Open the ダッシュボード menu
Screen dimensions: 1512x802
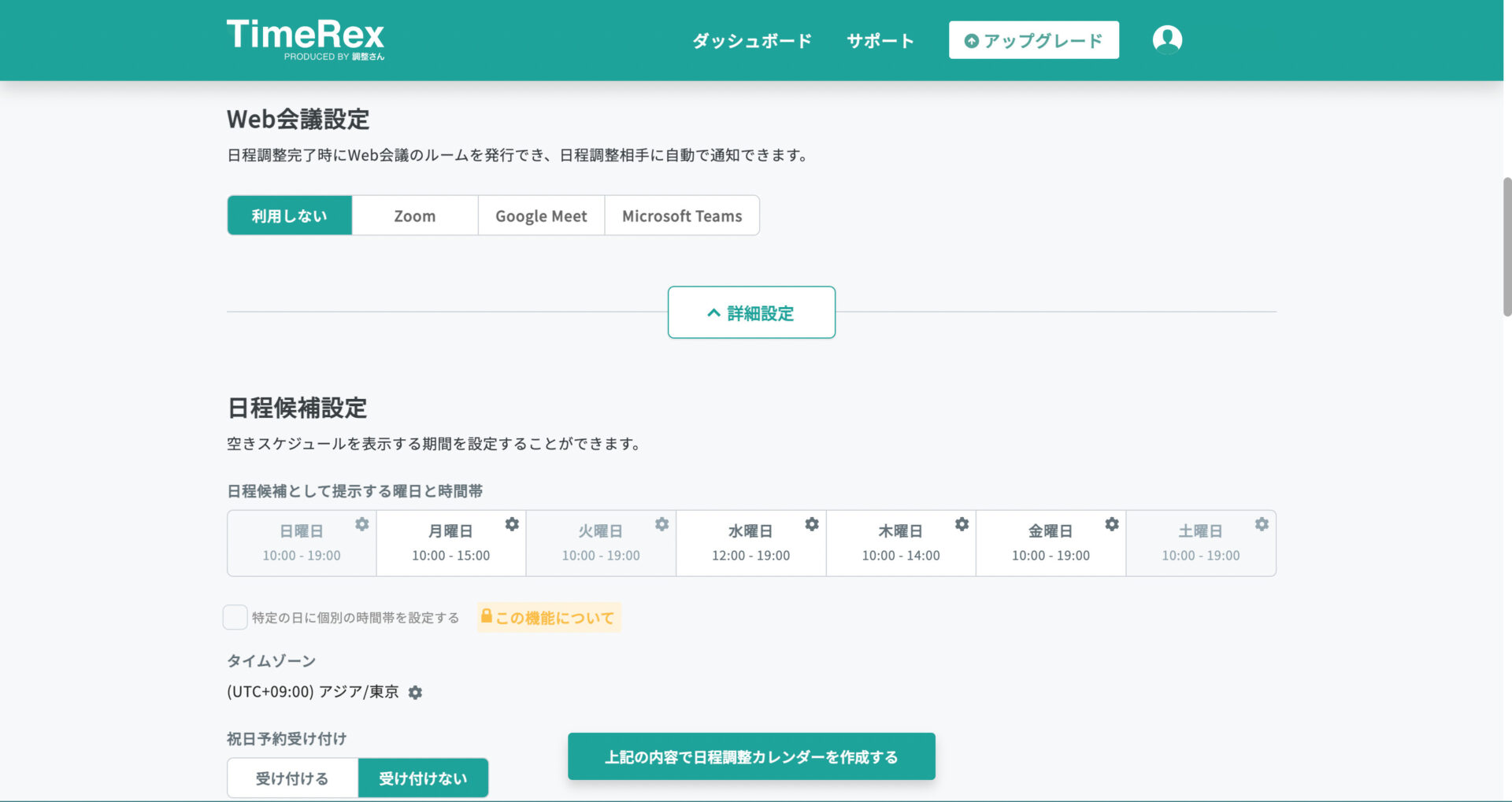click(750, 40)
